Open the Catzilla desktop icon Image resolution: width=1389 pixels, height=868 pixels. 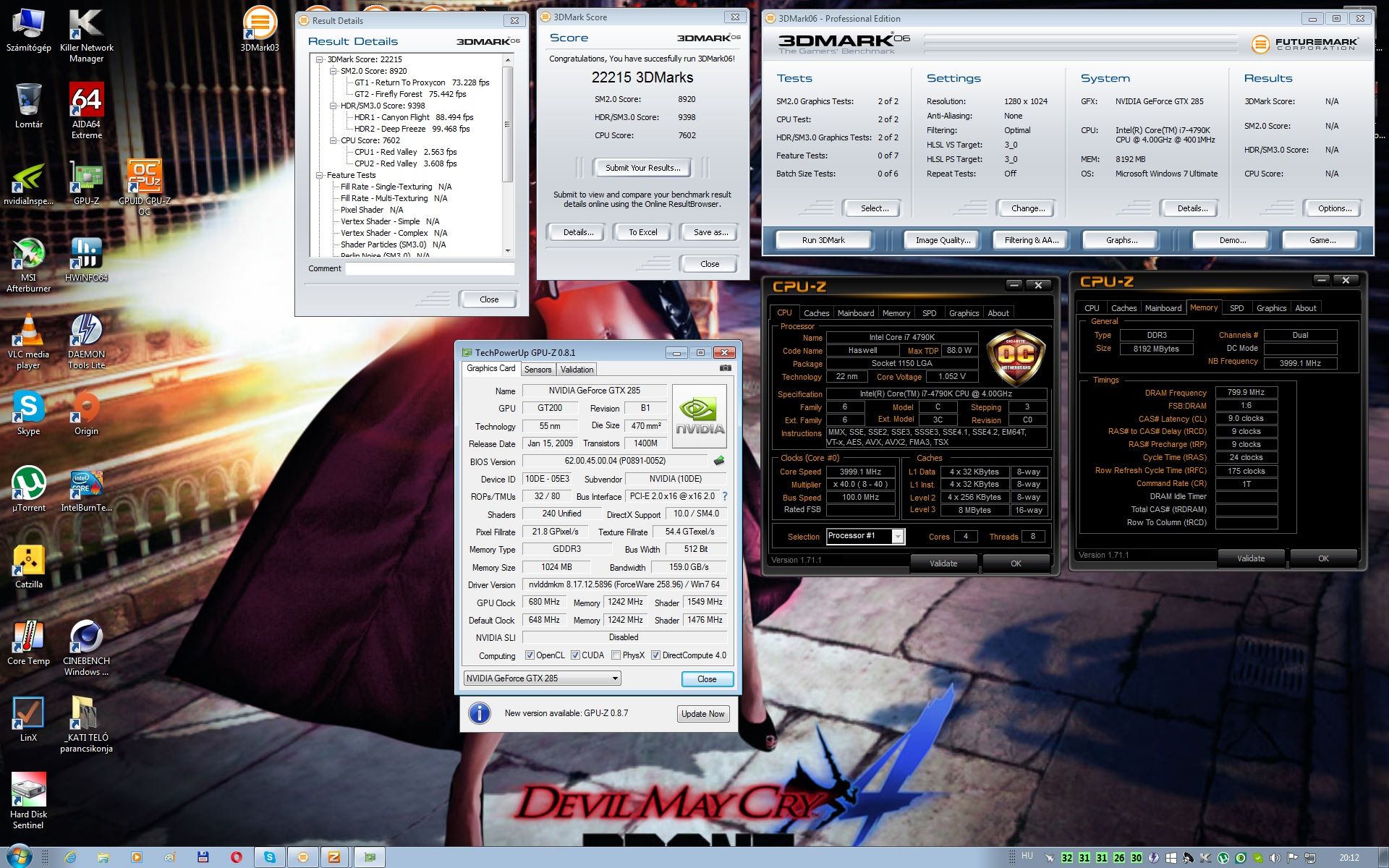tap(28, 566)
